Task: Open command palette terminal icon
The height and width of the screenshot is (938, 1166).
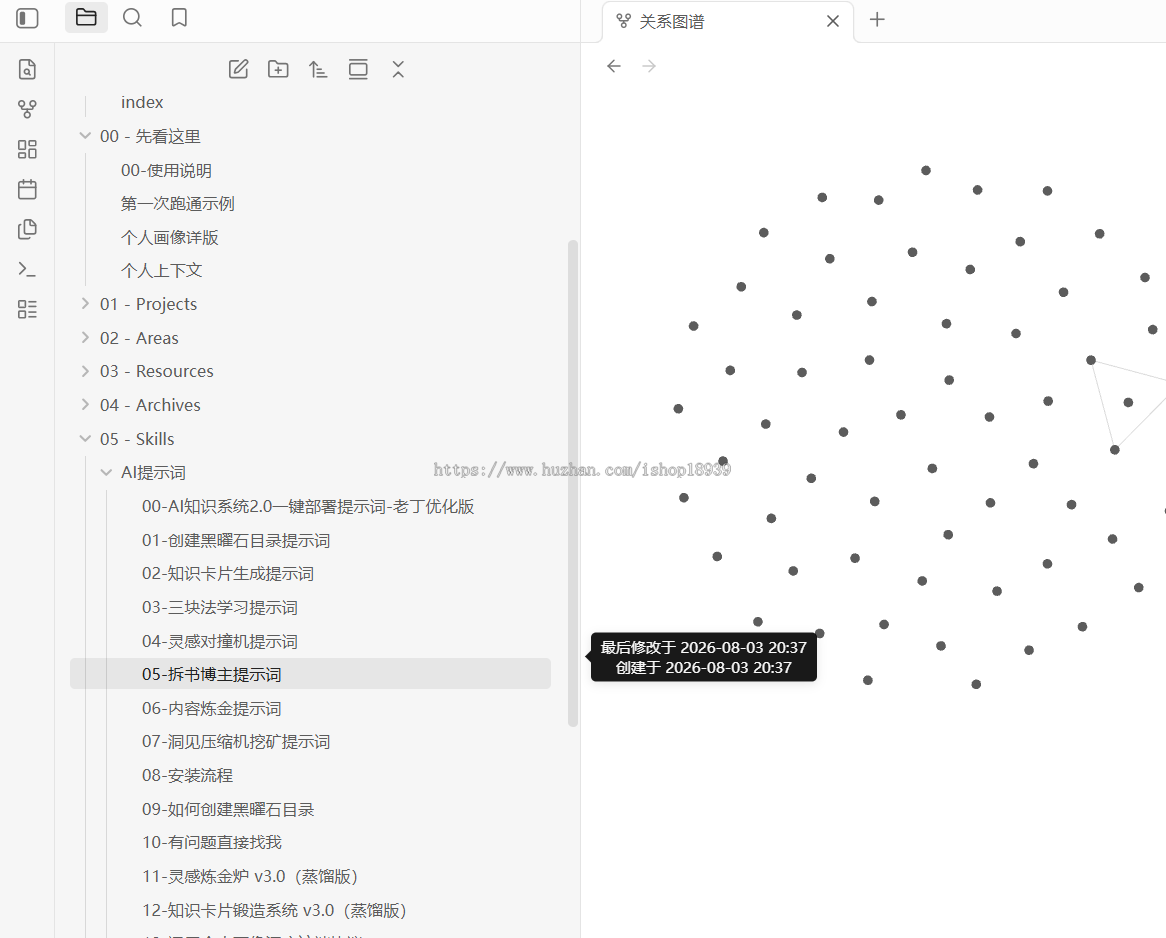Action: [x=28, y=269]
